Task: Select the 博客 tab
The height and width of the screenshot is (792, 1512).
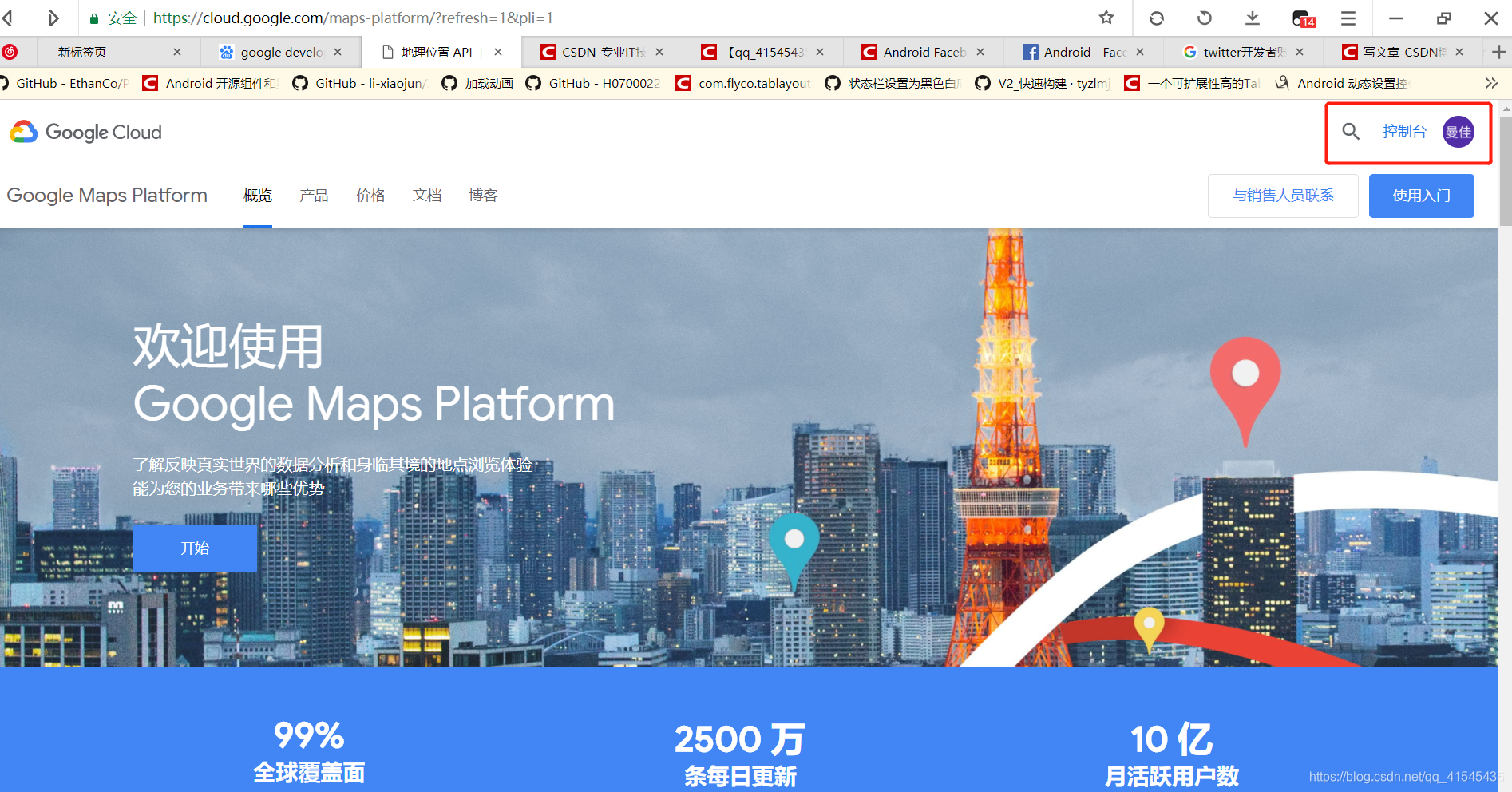Action: point(483,196)
